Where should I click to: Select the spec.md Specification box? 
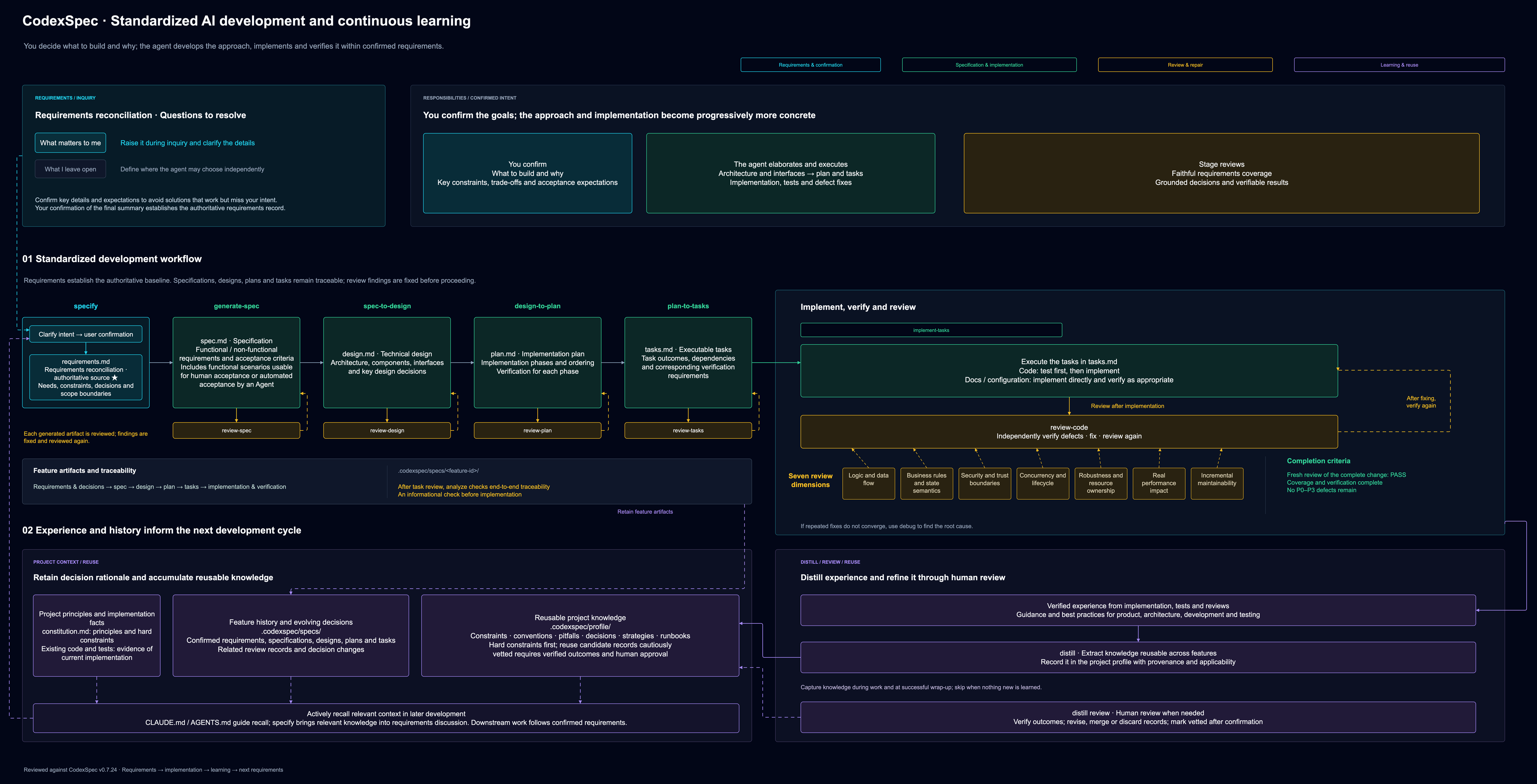pyautogui.click(x=236, y=362)
